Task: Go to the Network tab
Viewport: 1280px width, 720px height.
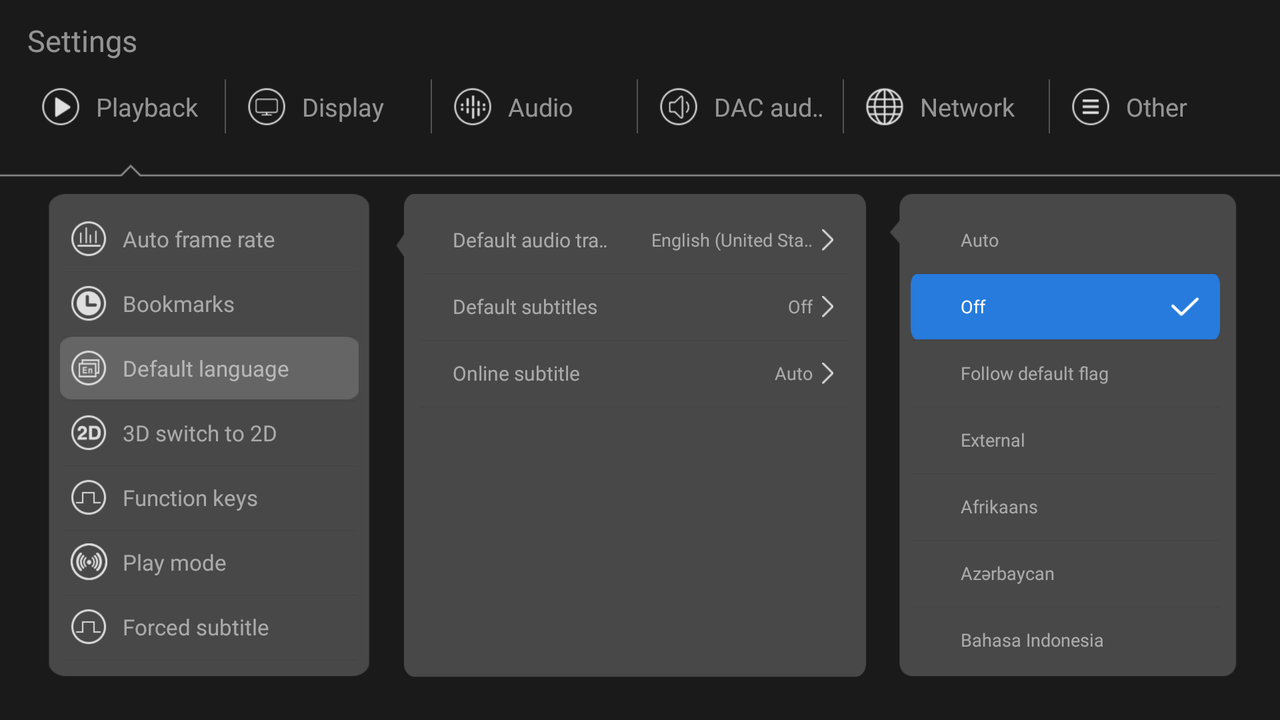Action: pyautogui.click(x=945, y=107)
